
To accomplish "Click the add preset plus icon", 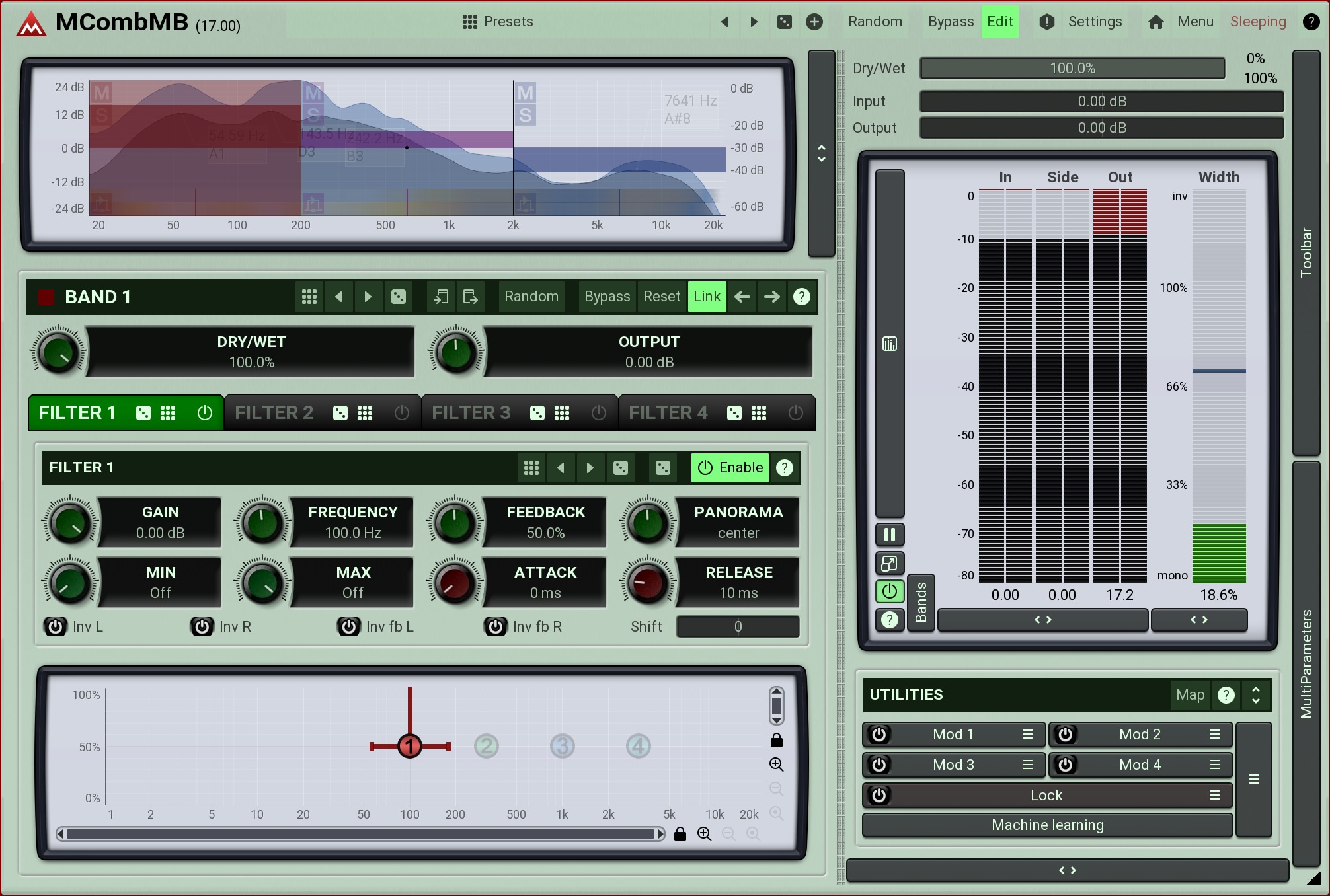I will pyautogui.click(x=814, y=22).
